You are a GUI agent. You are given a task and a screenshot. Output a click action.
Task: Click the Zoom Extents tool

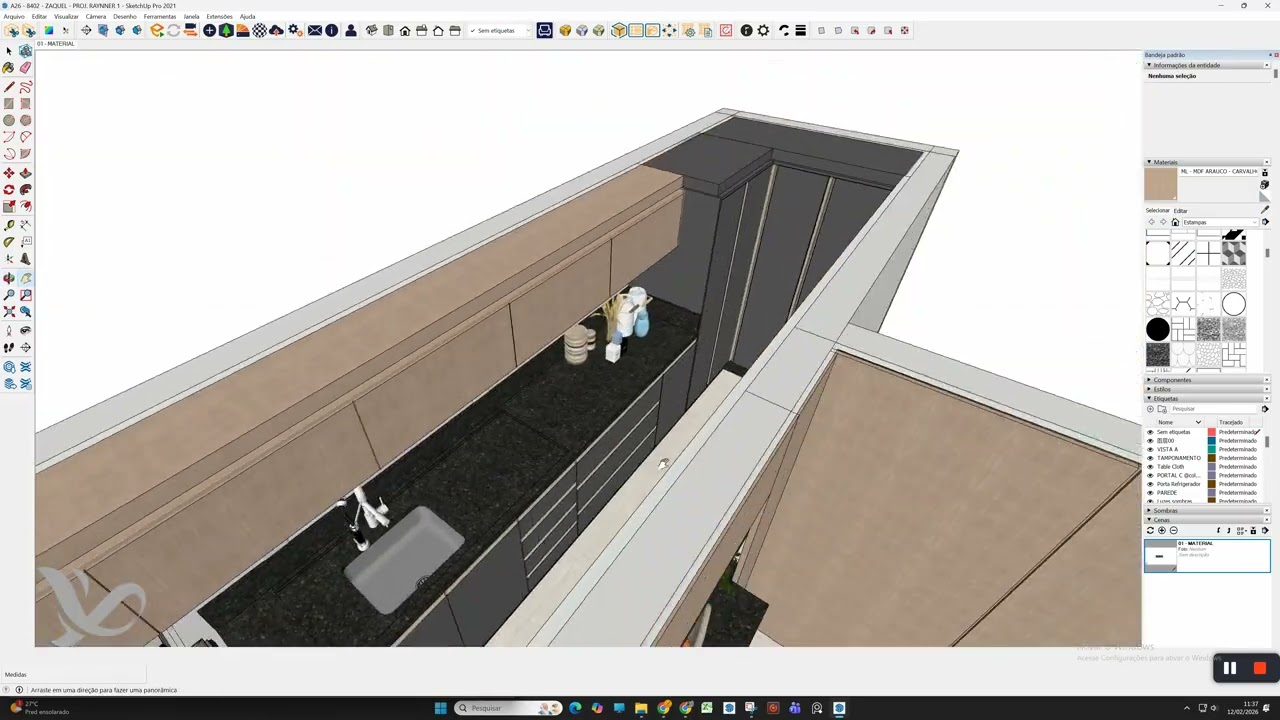(x=9, y=312)
